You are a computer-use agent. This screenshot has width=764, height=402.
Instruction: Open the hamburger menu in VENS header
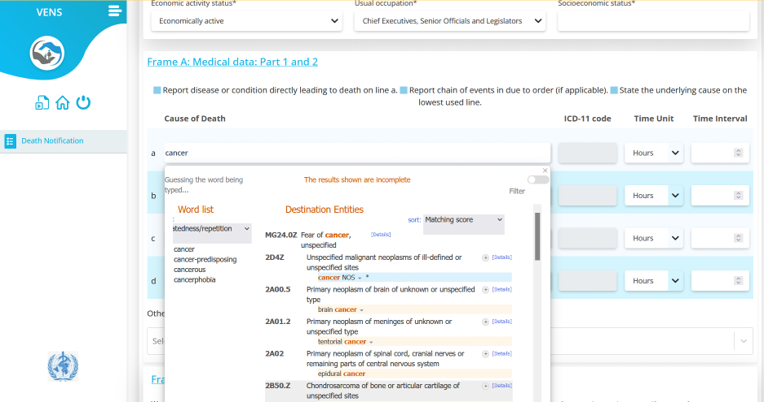115,11
